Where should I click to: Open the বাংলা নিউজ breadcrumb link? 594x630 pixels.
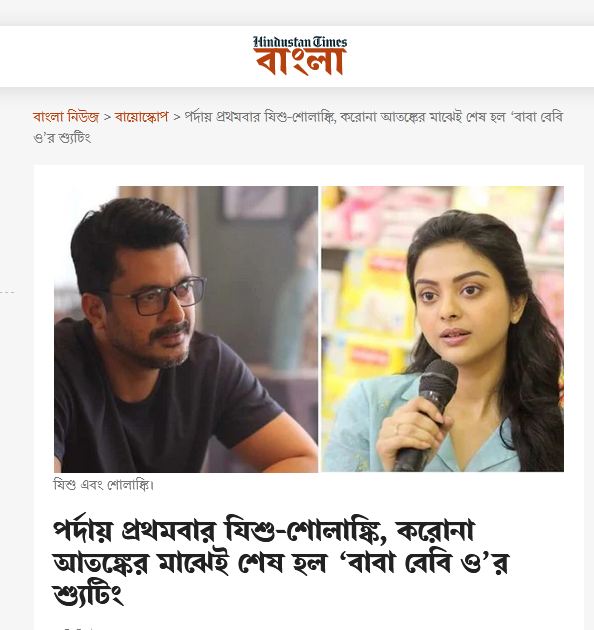point(66,117)
